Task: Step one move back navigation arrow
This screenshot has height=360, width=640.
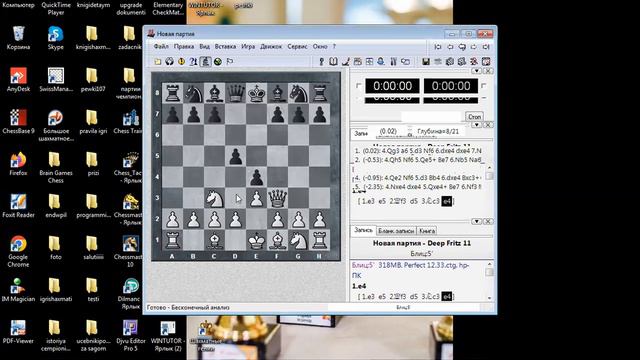Action: 450,47
